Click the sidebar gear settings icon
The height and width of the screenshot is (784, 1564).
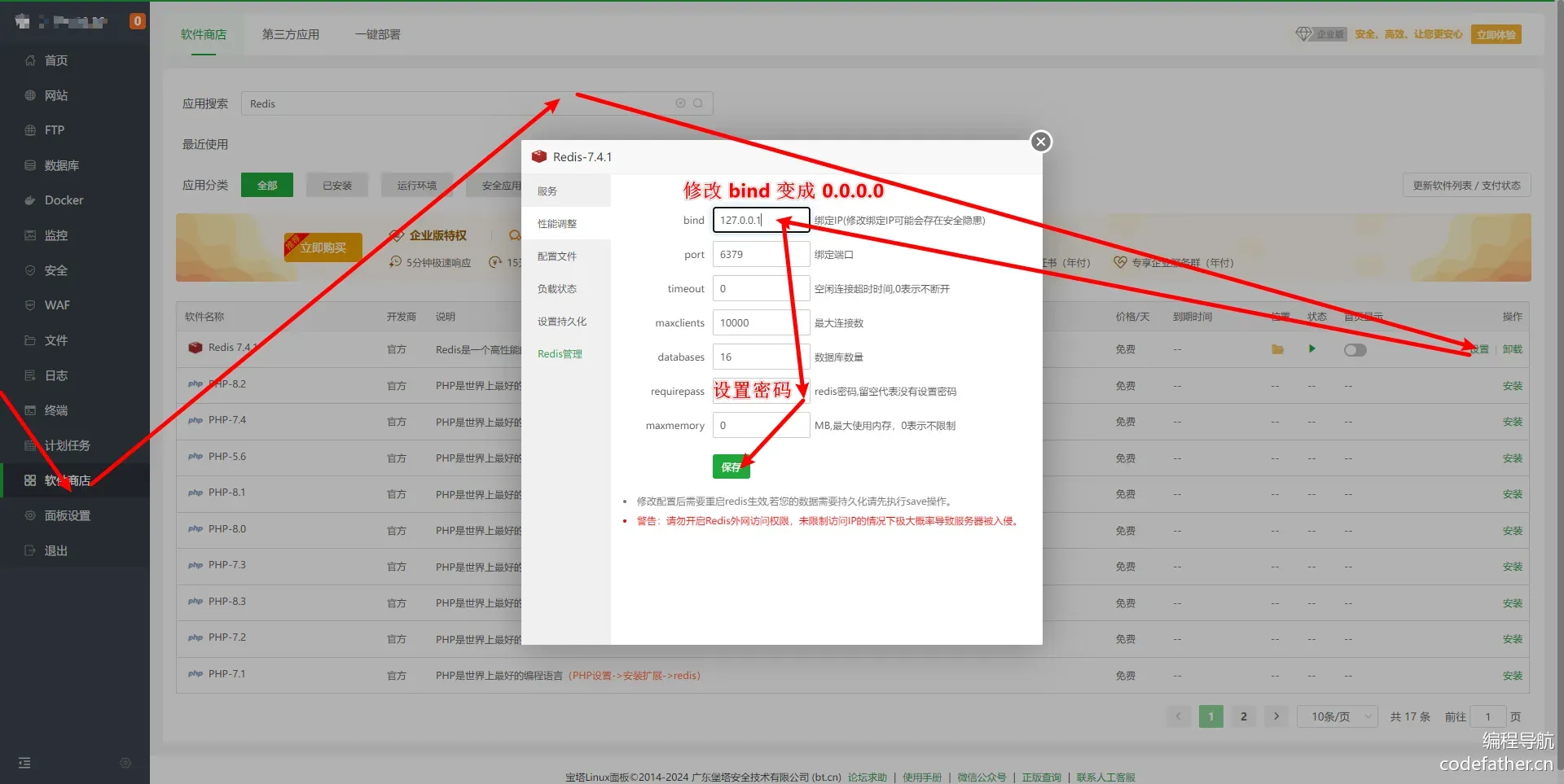125,763
